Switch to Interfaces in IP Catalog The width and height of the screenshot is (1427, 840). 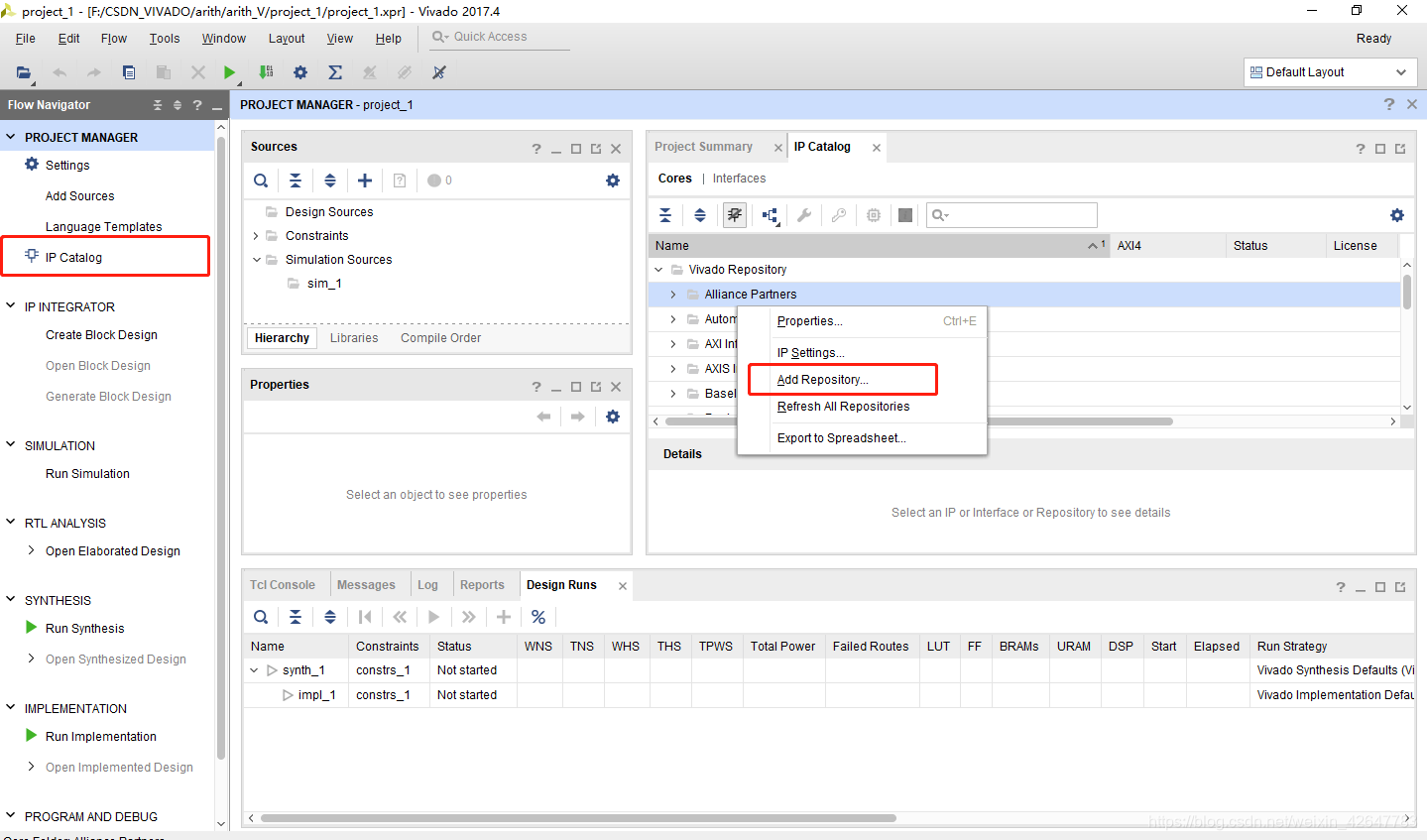[739, 179]
